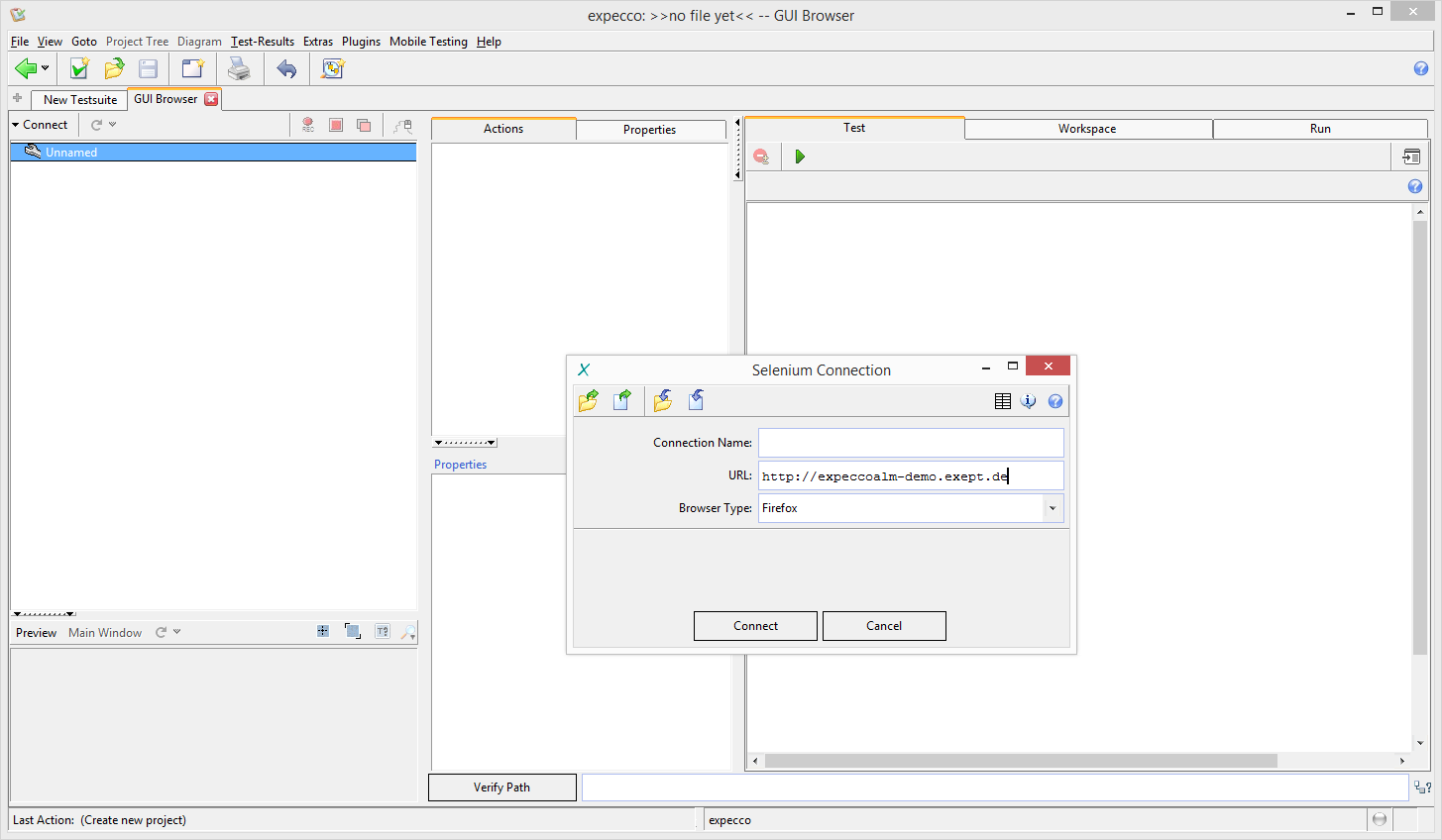This screenshot has width=1442, height=840.
Task: Click the Connection Name input field
Action: point(911,443)
